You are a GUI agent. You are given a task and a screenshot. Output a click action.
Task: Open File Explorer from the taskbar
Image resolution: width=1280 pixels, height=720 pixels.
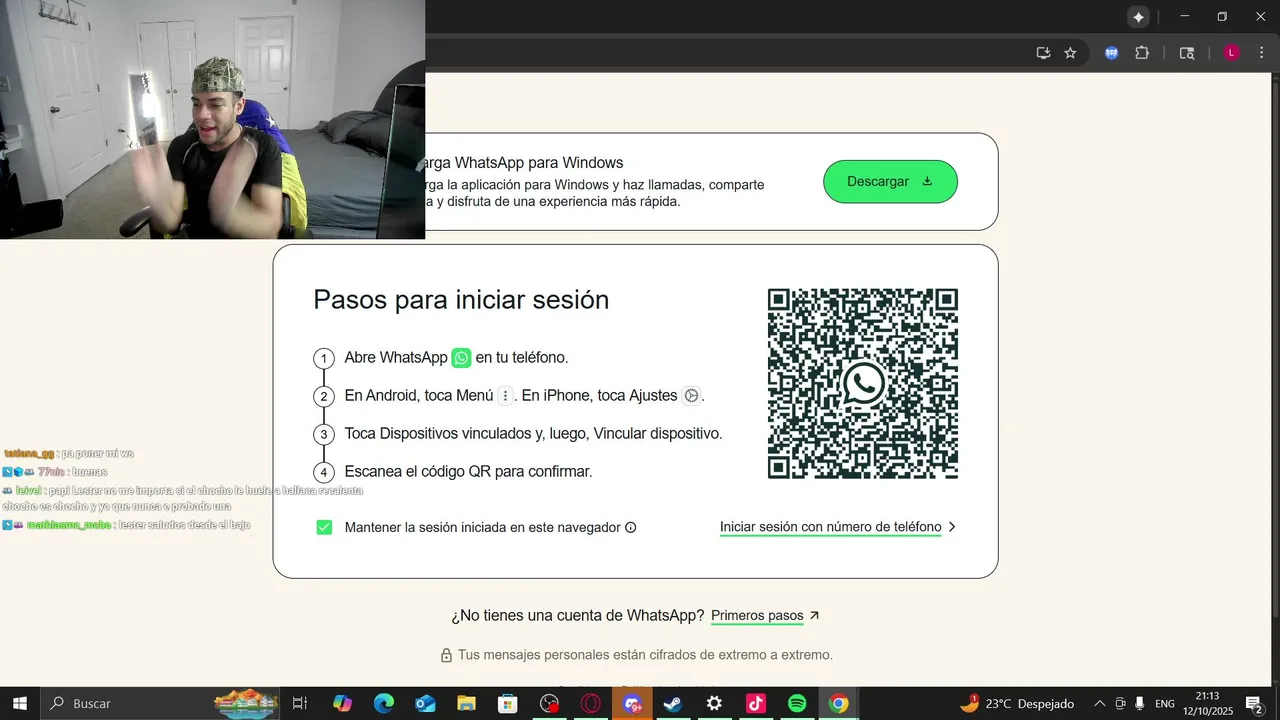pos(466,704)
